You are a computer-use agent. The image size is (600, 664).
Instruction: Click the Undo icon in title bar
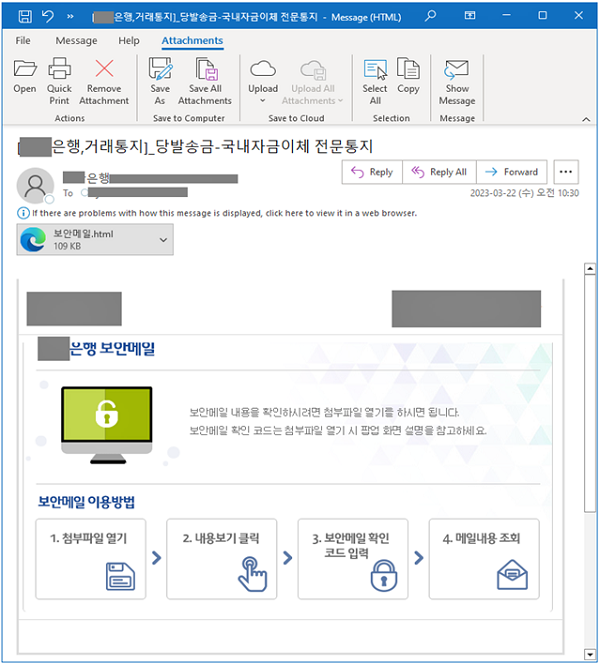48,16
